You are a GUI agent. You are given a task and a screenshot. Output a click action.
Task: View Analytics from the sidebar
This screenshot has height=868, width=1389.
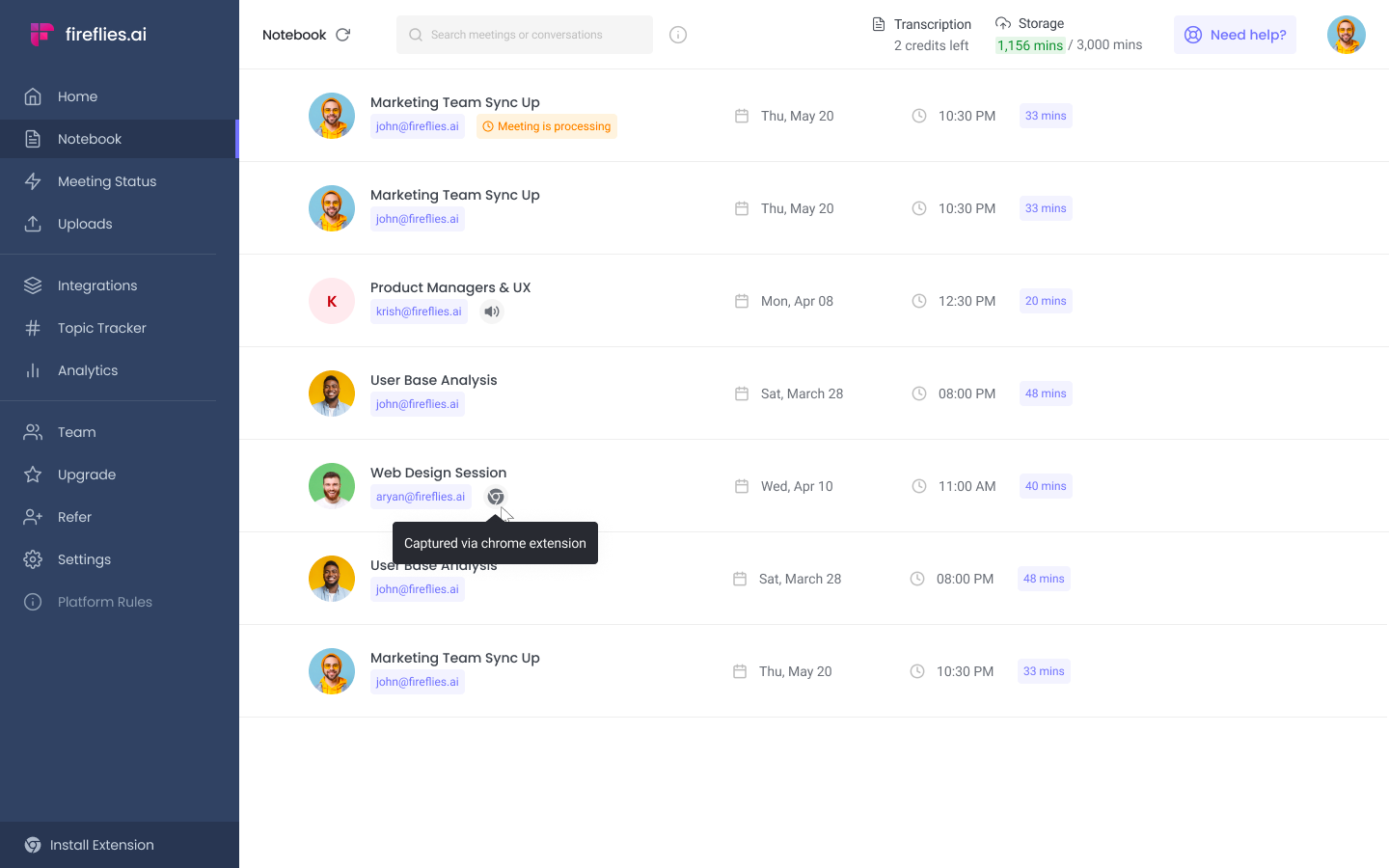88,370
